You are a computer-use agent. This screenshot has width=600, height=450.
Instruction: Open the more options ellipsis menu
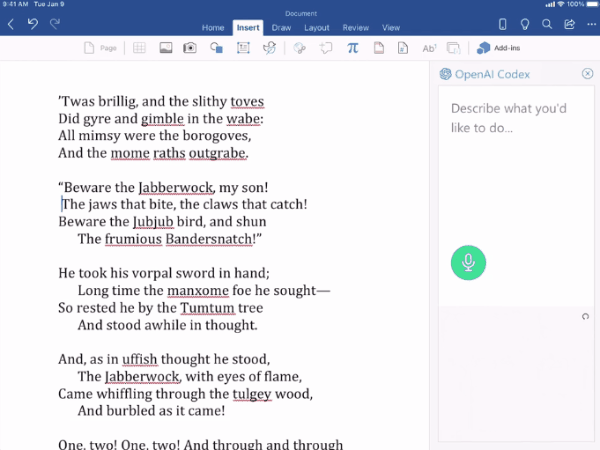[591, 24]
